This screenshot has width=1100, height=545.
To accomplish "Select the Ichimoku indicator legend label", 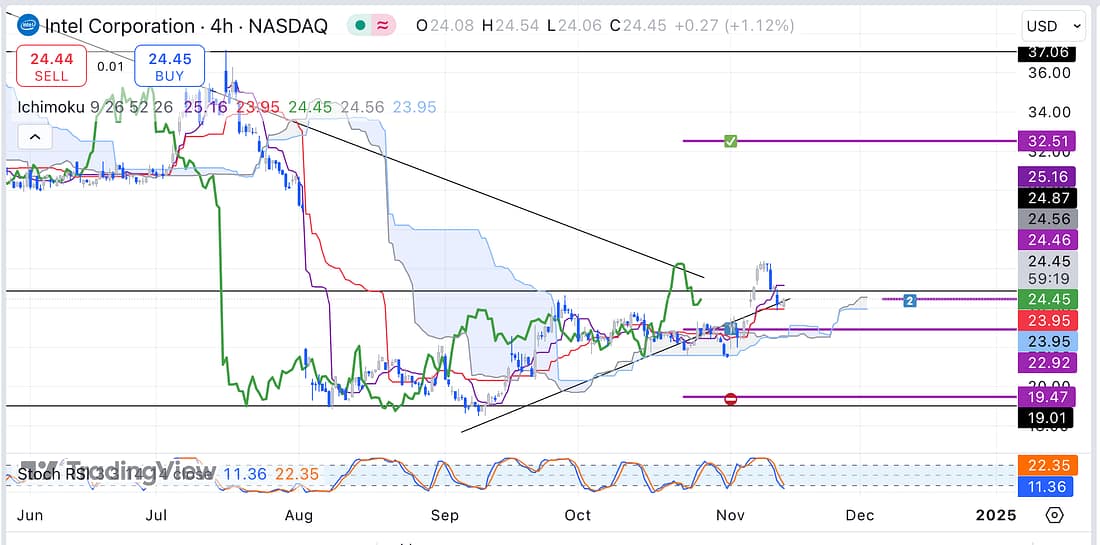I will (x=50, y=107).
